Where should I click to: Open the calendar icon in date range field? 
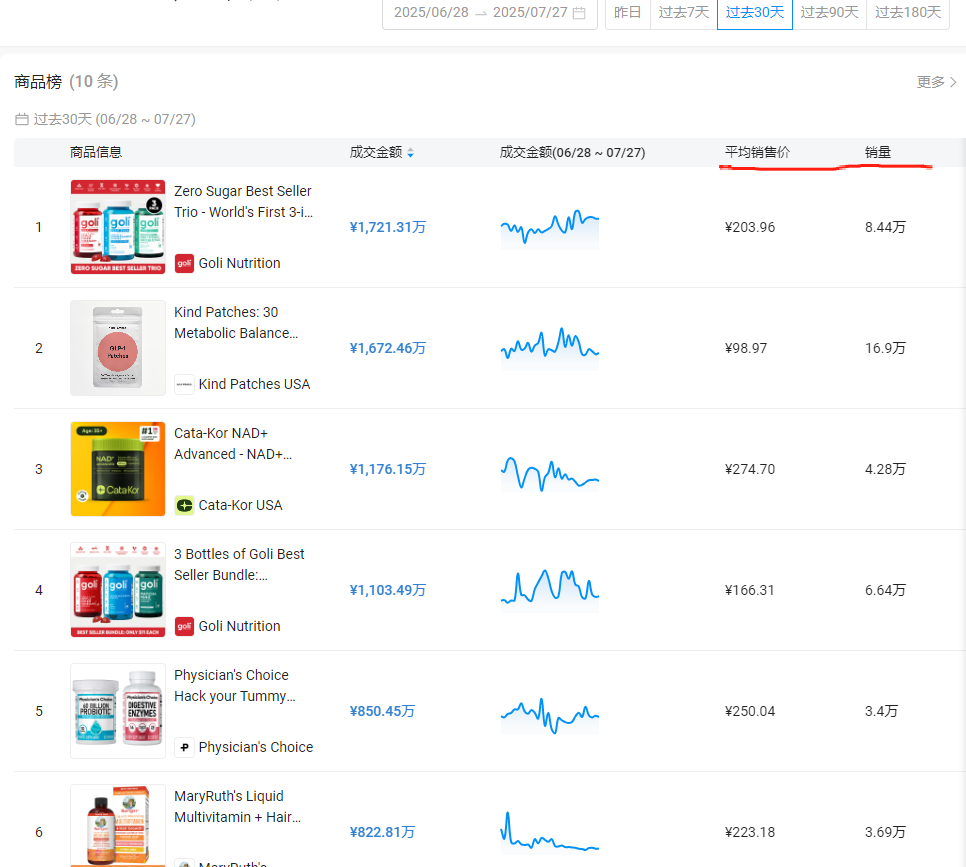tap(578, 13)
